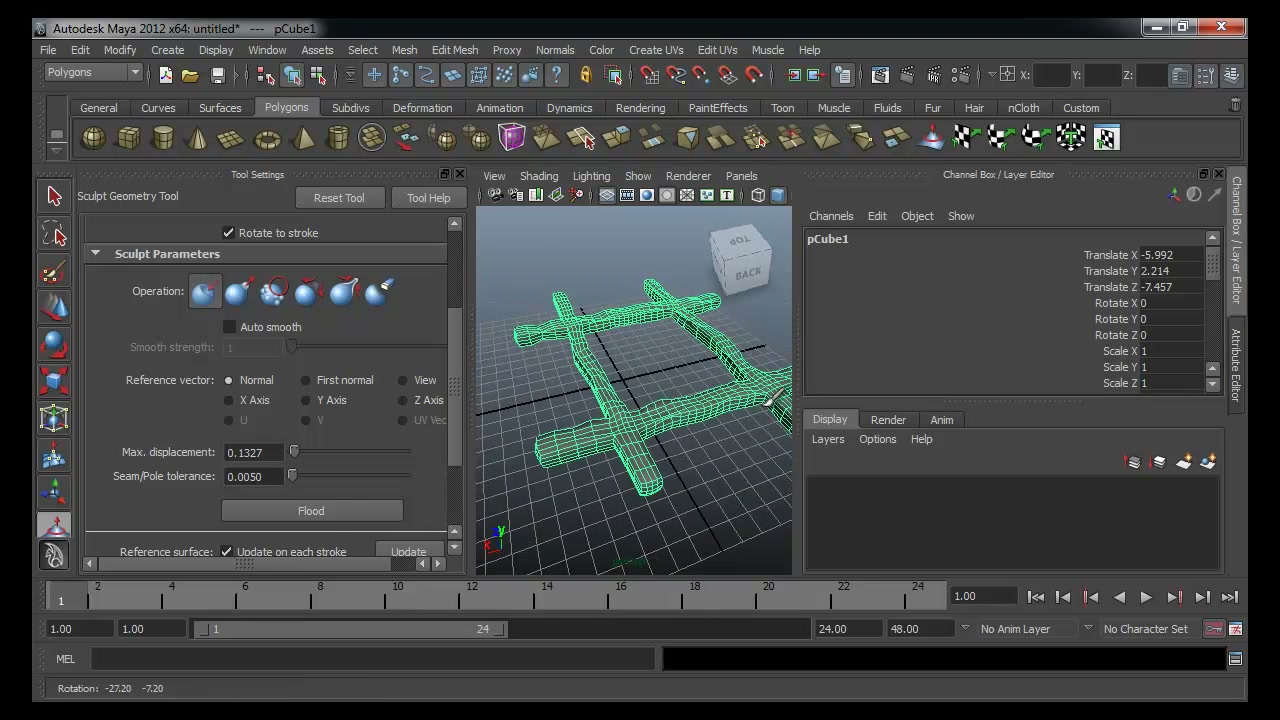Open the shelf options menu arrow
1280x720 pixels.
56,150
